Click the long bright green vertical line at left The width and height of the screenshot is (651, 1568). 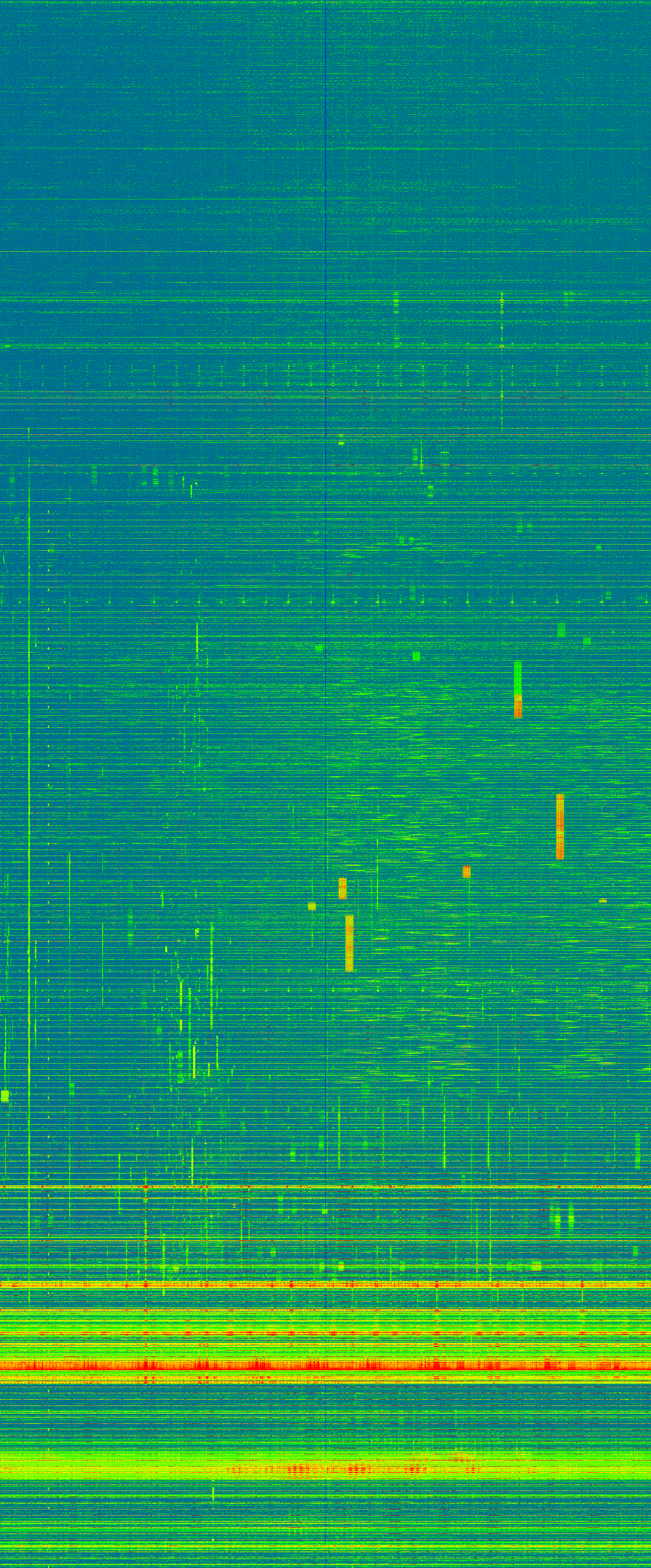tap(28, 791)
